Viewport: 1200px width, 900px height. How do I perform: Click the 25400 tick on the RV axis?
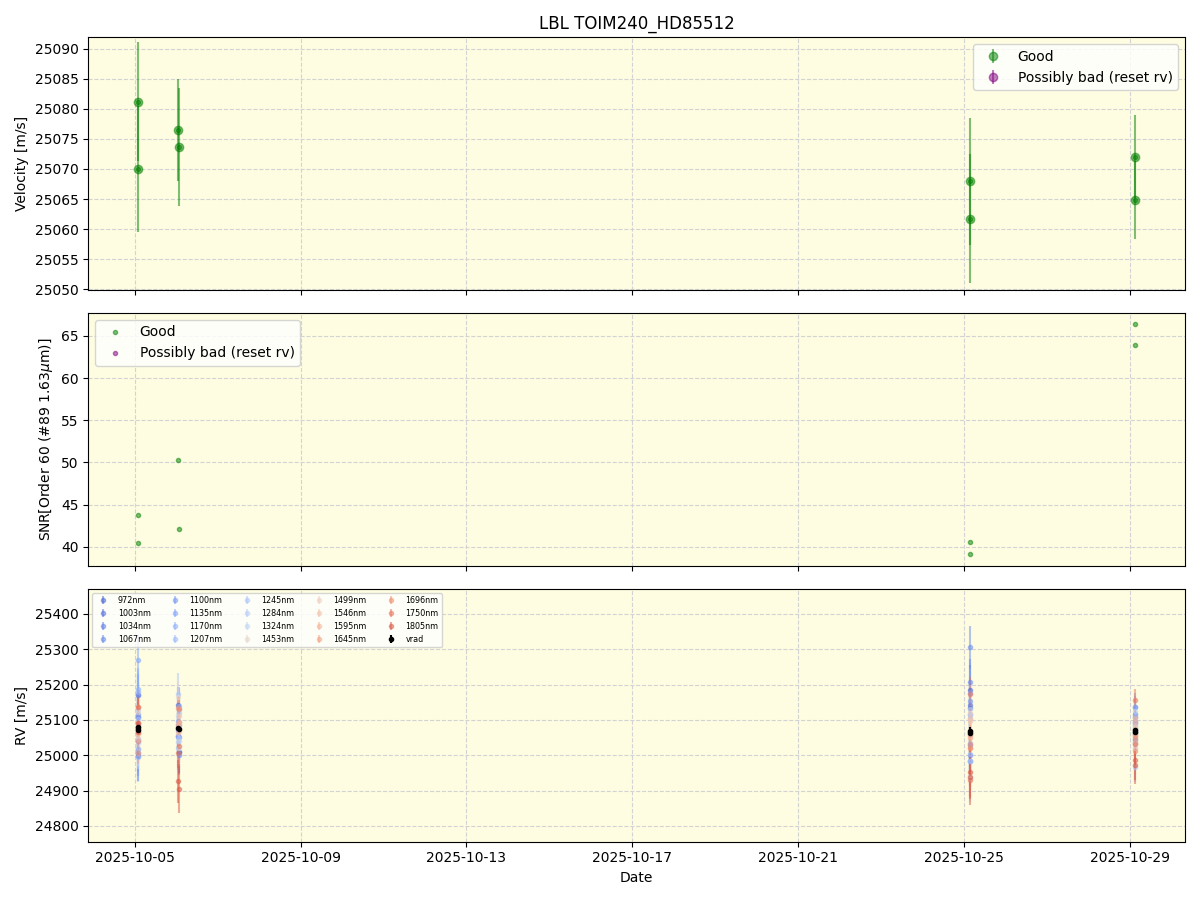(59, 614)
